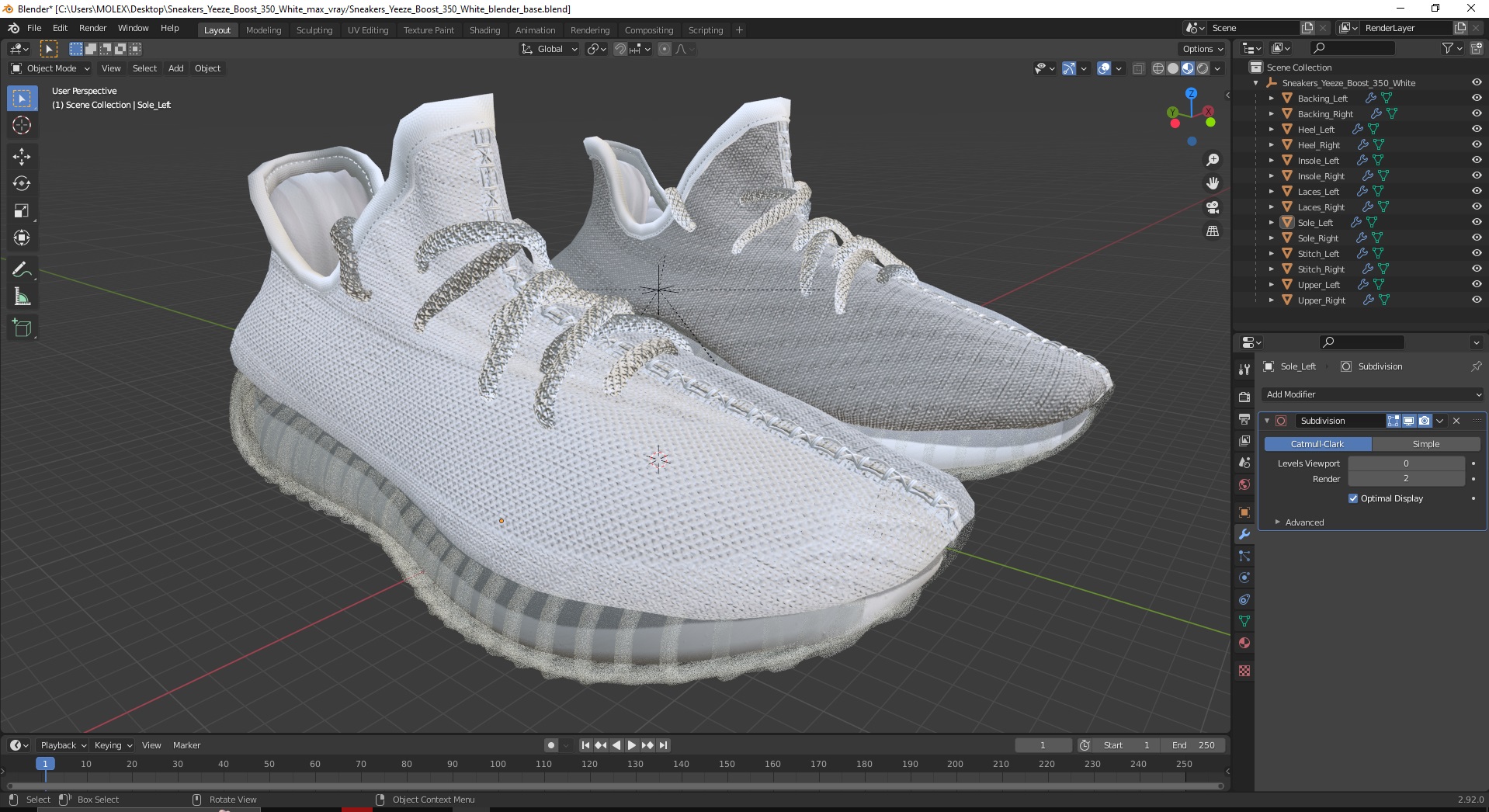Click the outliner search field
This screenshot has width=1489, height=812.
1352,48
